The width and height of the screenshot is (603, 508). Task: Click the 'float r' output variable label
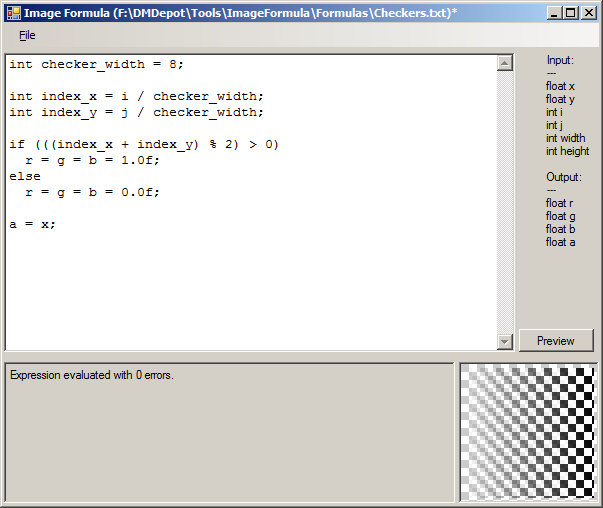[559, 203]
